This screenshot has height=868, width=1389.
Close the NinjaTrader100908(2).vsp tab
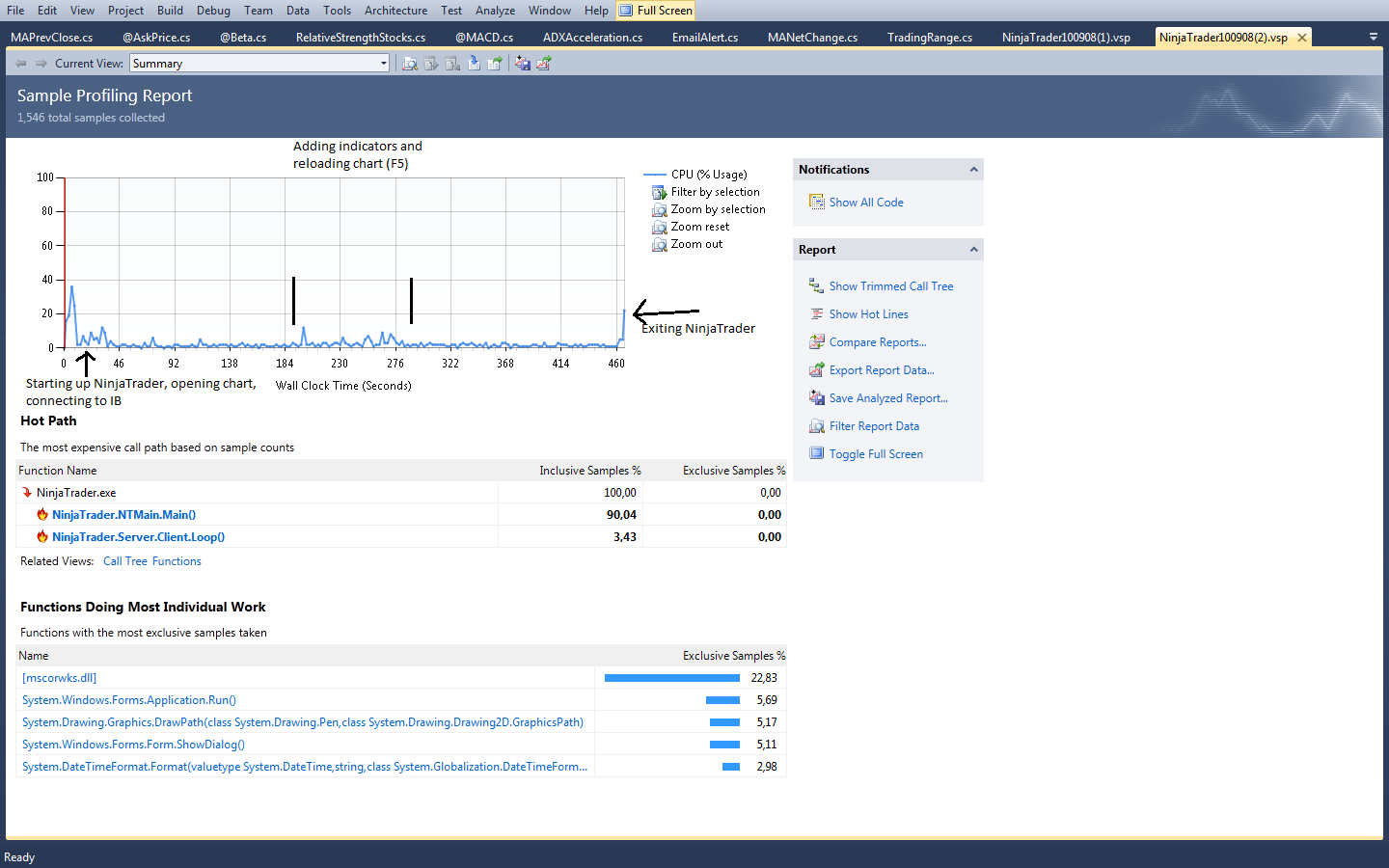[1302, 38]
